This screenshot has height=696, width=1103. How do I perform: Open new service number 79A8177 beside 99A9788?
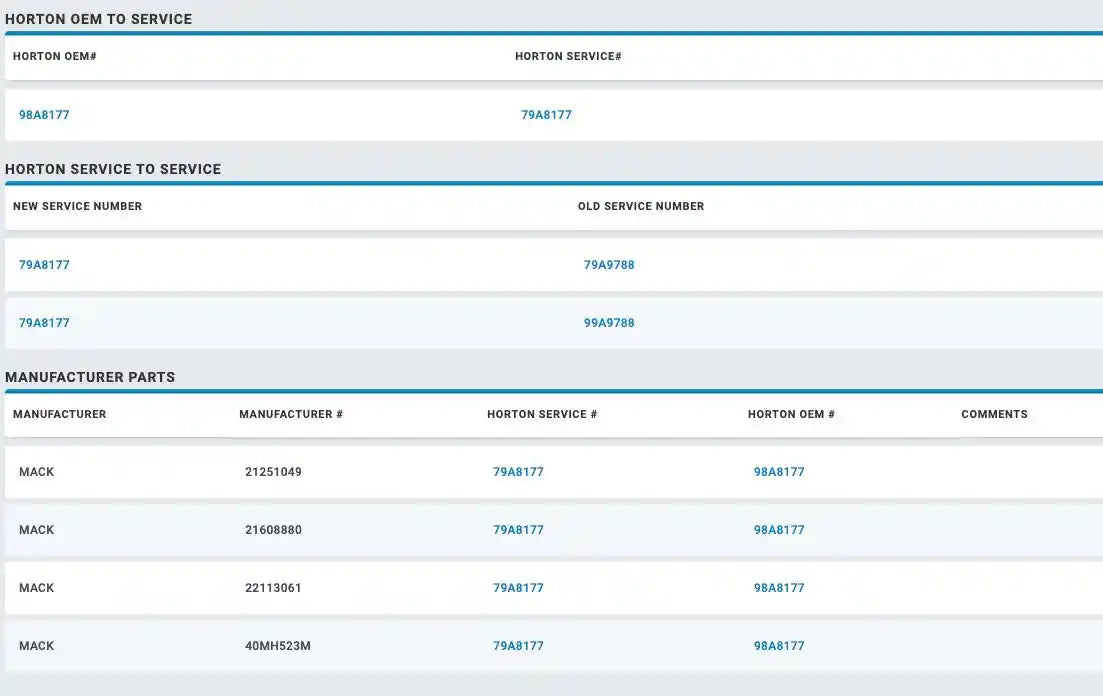point(44,323)
